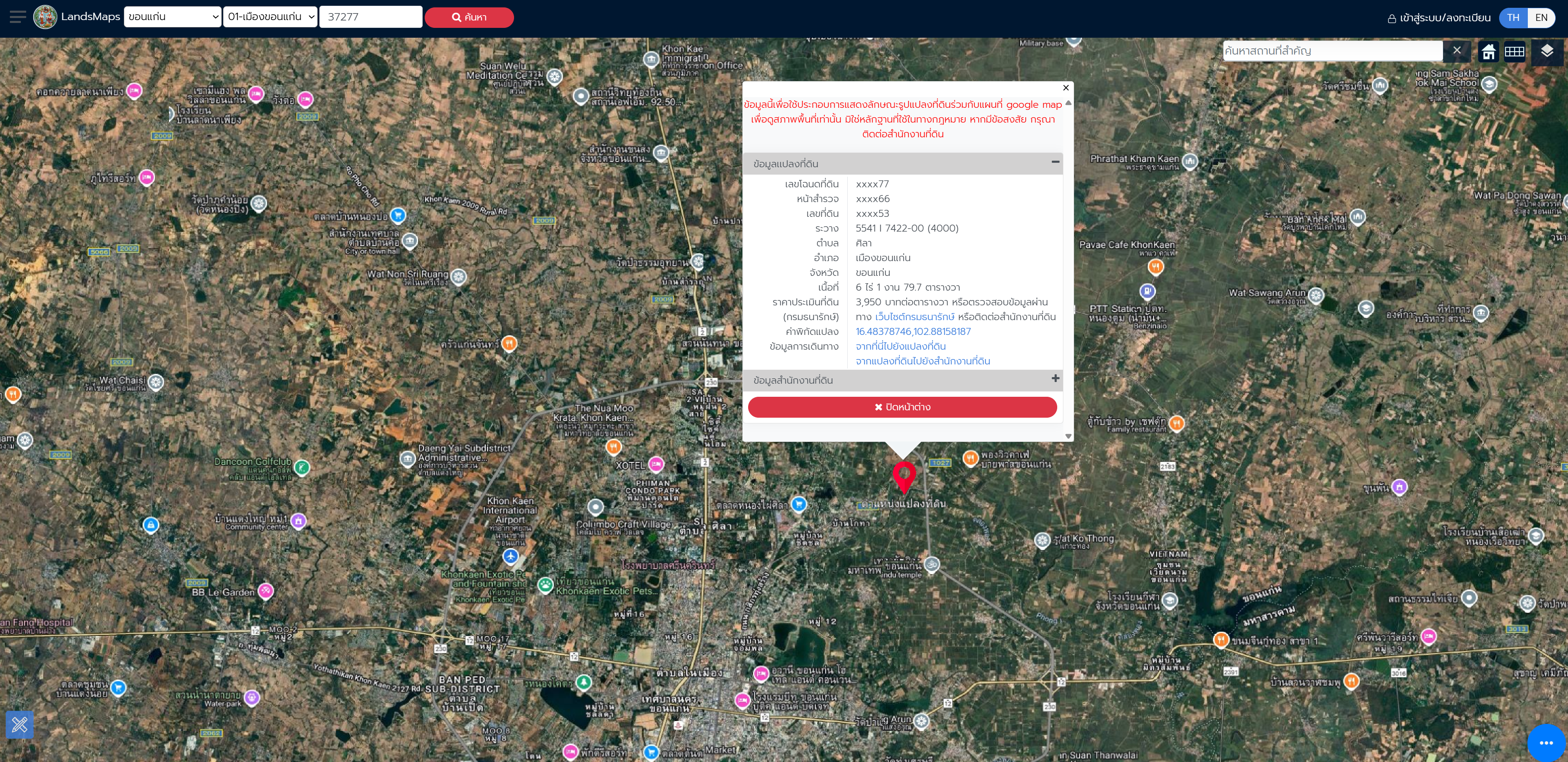This screenshot has height=762, width=1568.
Task: Open the map layers icon
Action: 1547,52
